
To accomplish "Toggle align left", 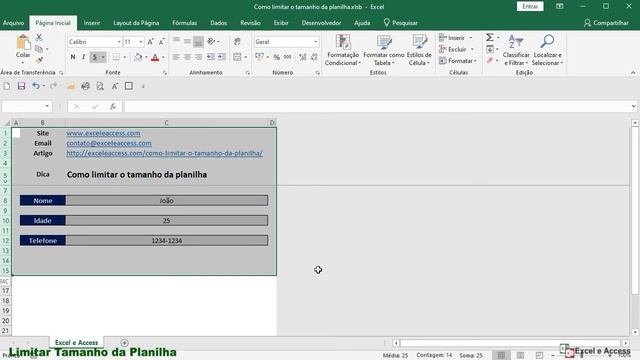I will coord(176,57).
